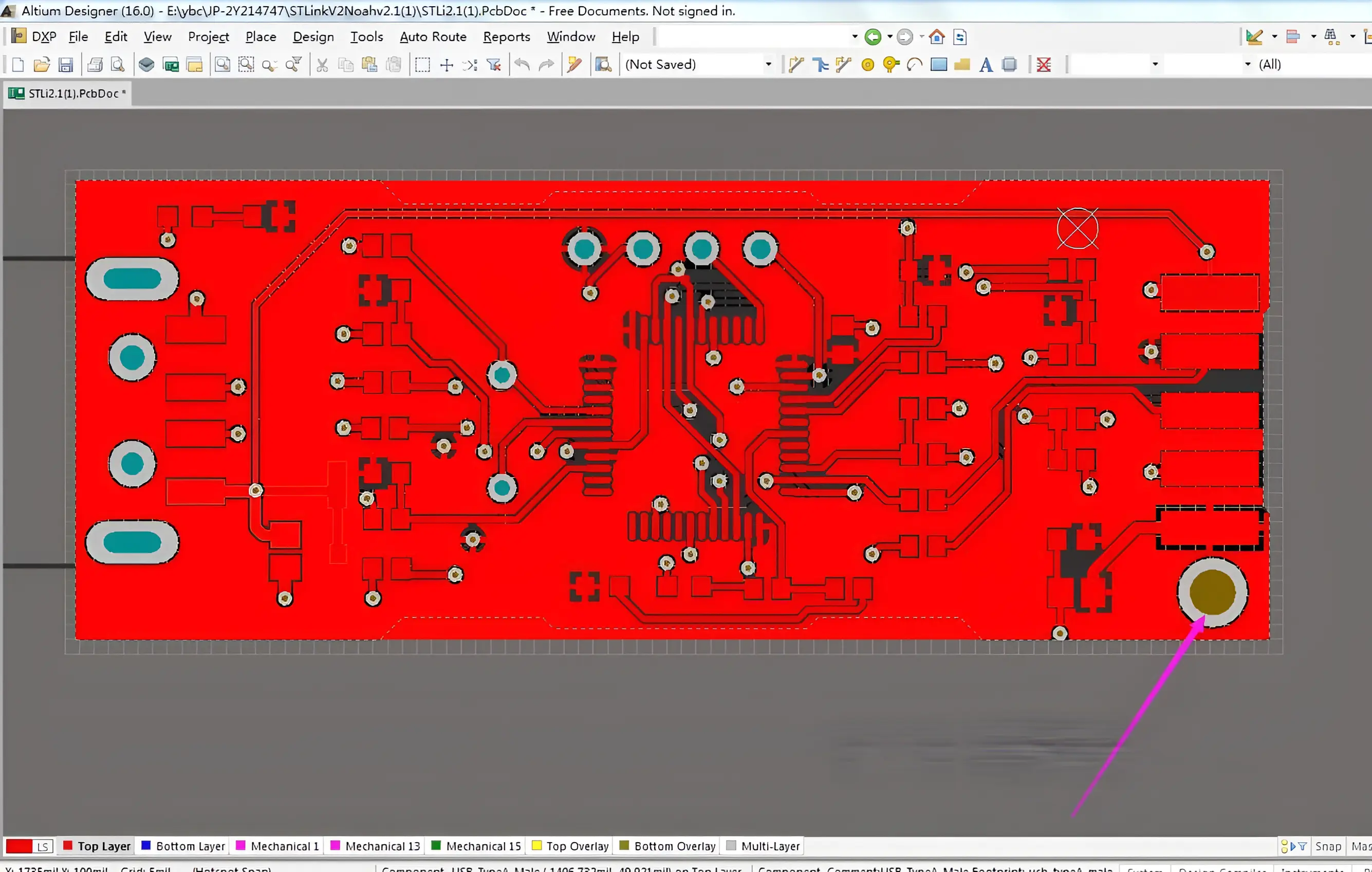Screen dimensions: 1372x872
Task: Toggle Mechanical 13 layer tab
Action: (376, 846)
